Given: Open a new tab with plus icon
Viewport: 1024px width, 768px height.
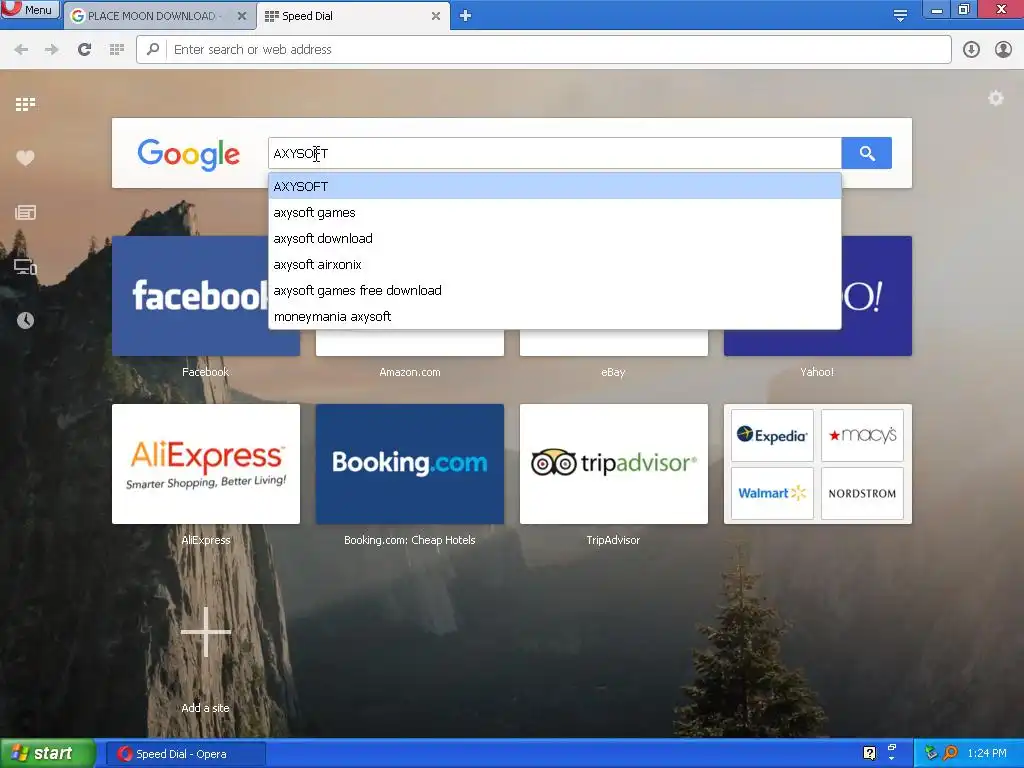Looking at the screenshot, I should tap(465, 16).
